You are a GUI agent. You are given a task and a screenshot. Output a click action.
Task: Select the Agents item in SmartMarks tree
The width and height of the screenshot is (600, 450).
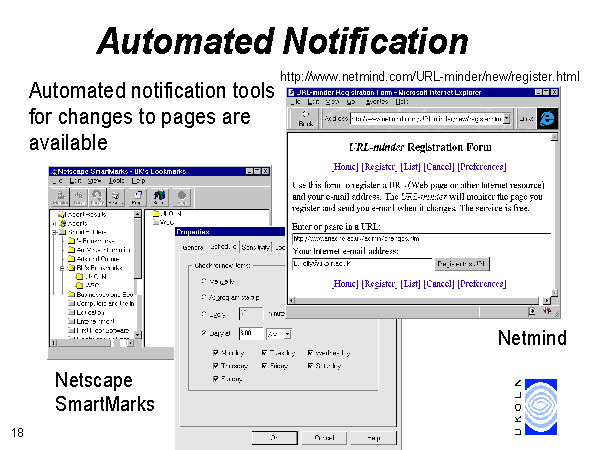tap(74, 223)
